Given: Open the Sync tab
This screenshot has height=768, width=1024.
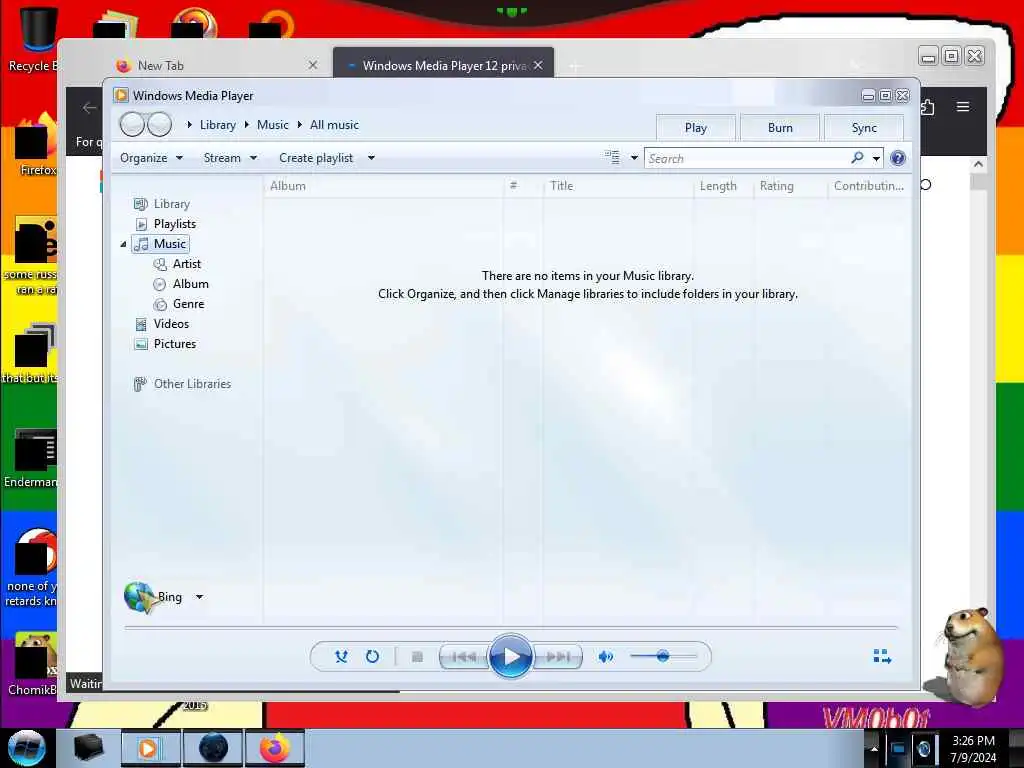Looking at the screenshot, I should tap(864, 127).
